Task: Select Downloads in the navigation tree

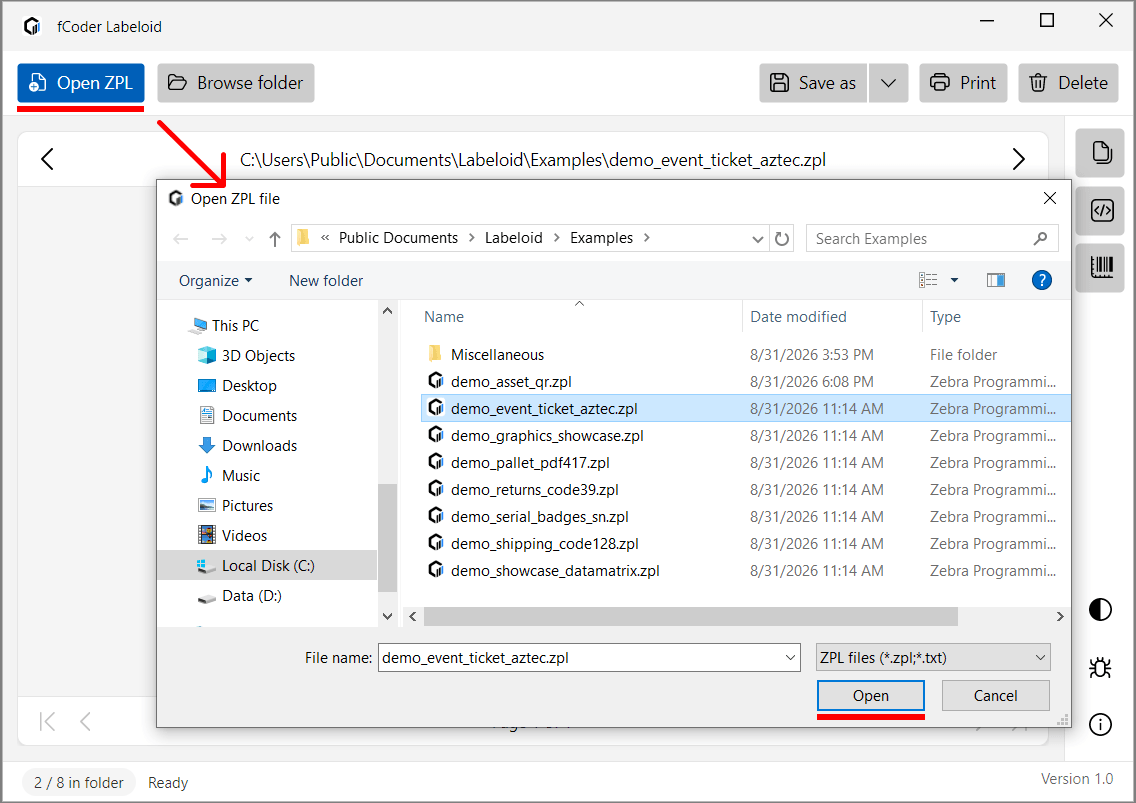Action: click(259, 446)
